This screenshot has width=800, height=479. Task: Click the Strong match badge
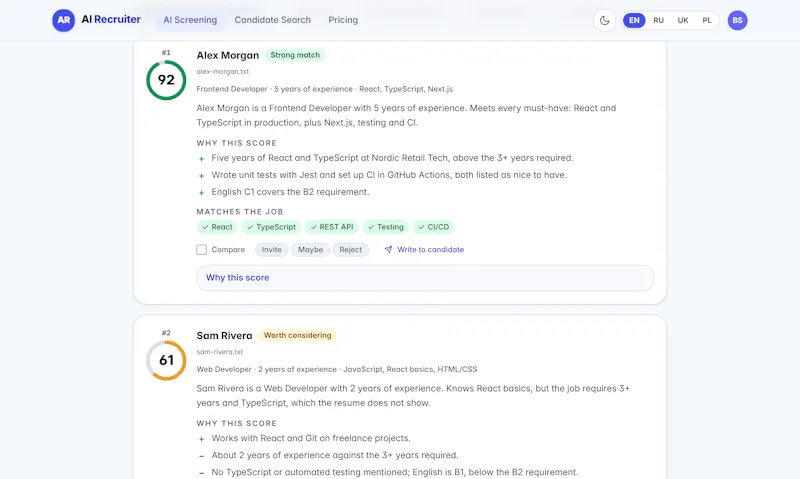coord(295,55)
